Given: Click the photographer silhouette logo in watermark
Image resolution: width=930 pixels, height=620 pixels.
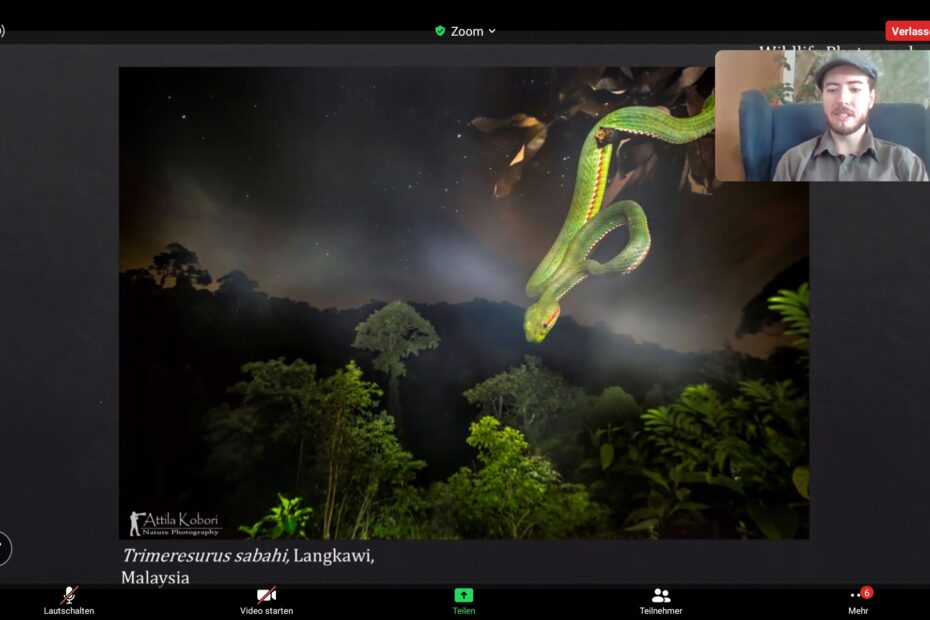Looking at the screenshot, I should click(x=137, y=523).
